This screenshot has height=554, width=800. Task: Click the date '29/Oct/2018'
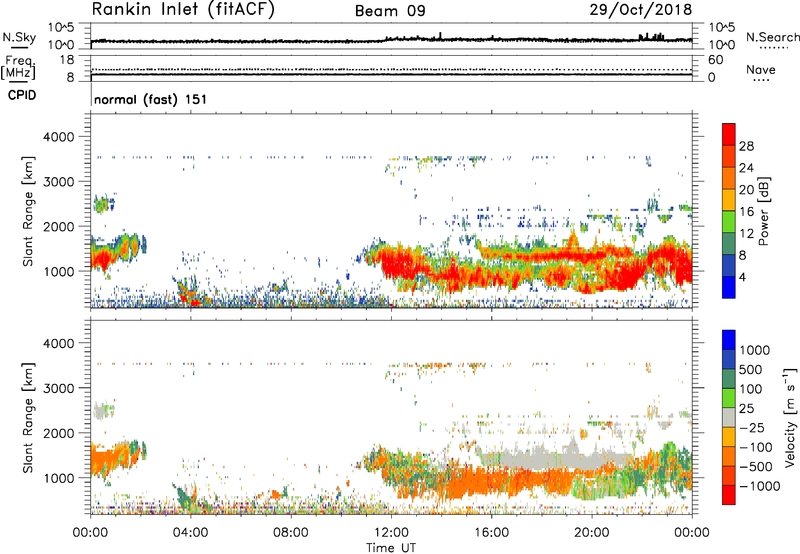coord(641,10)
